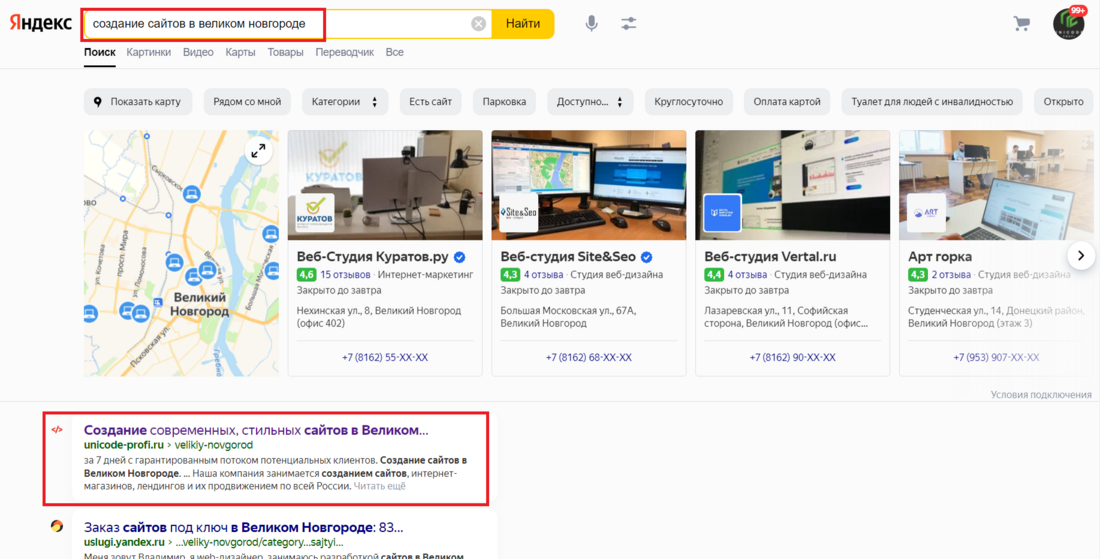
Task: Open the Все services tab
Action: (x=395, y=53)
